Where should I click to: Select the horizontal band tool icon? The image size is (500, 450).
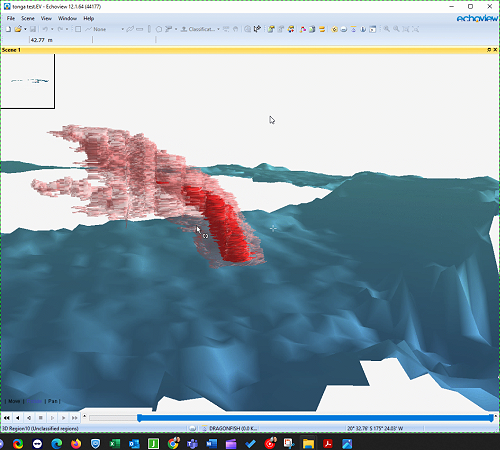pyautogui.click(x=140, y=29)
